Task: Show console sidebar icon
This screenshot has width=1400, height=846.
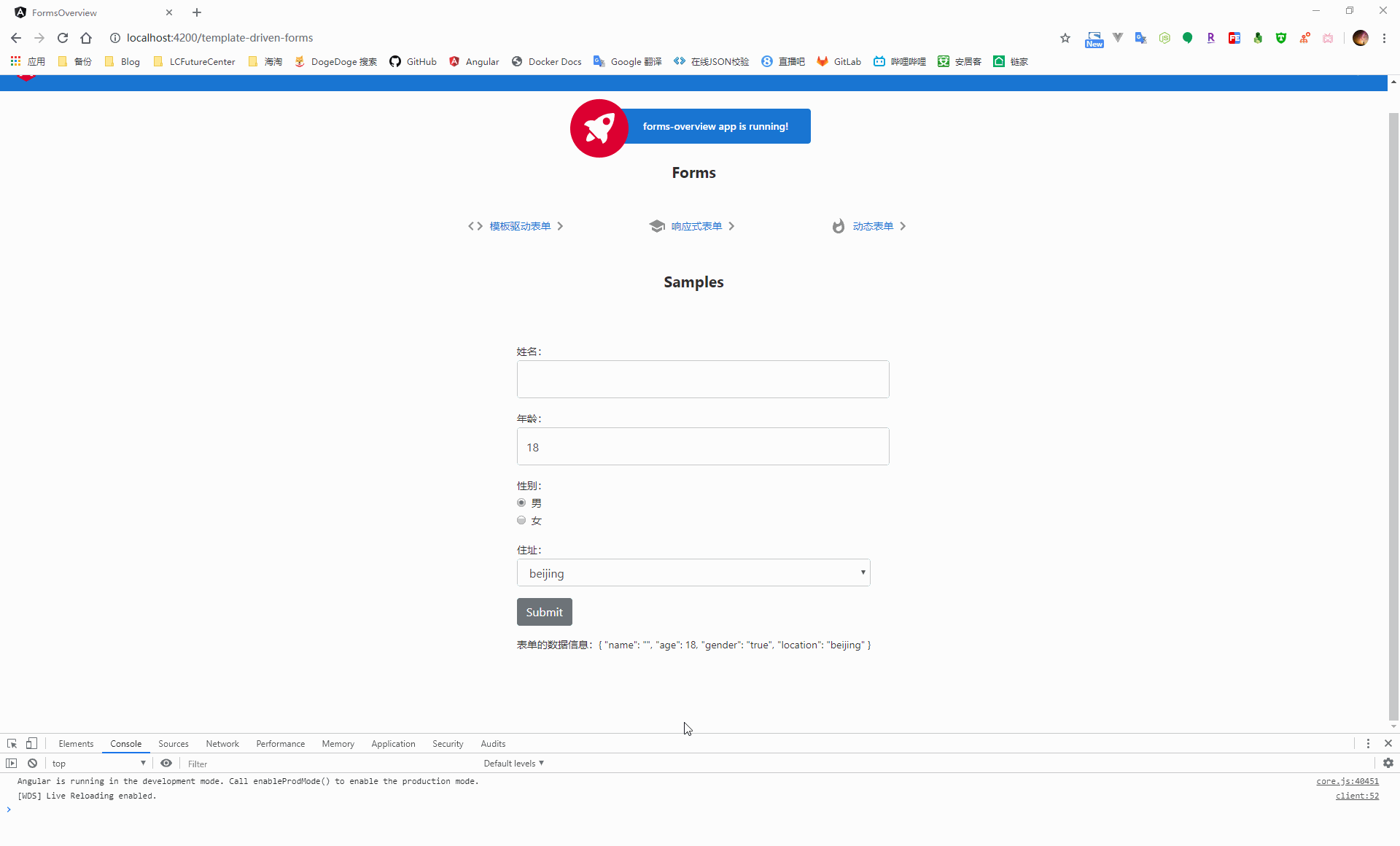Action: [x=11, y=763]
